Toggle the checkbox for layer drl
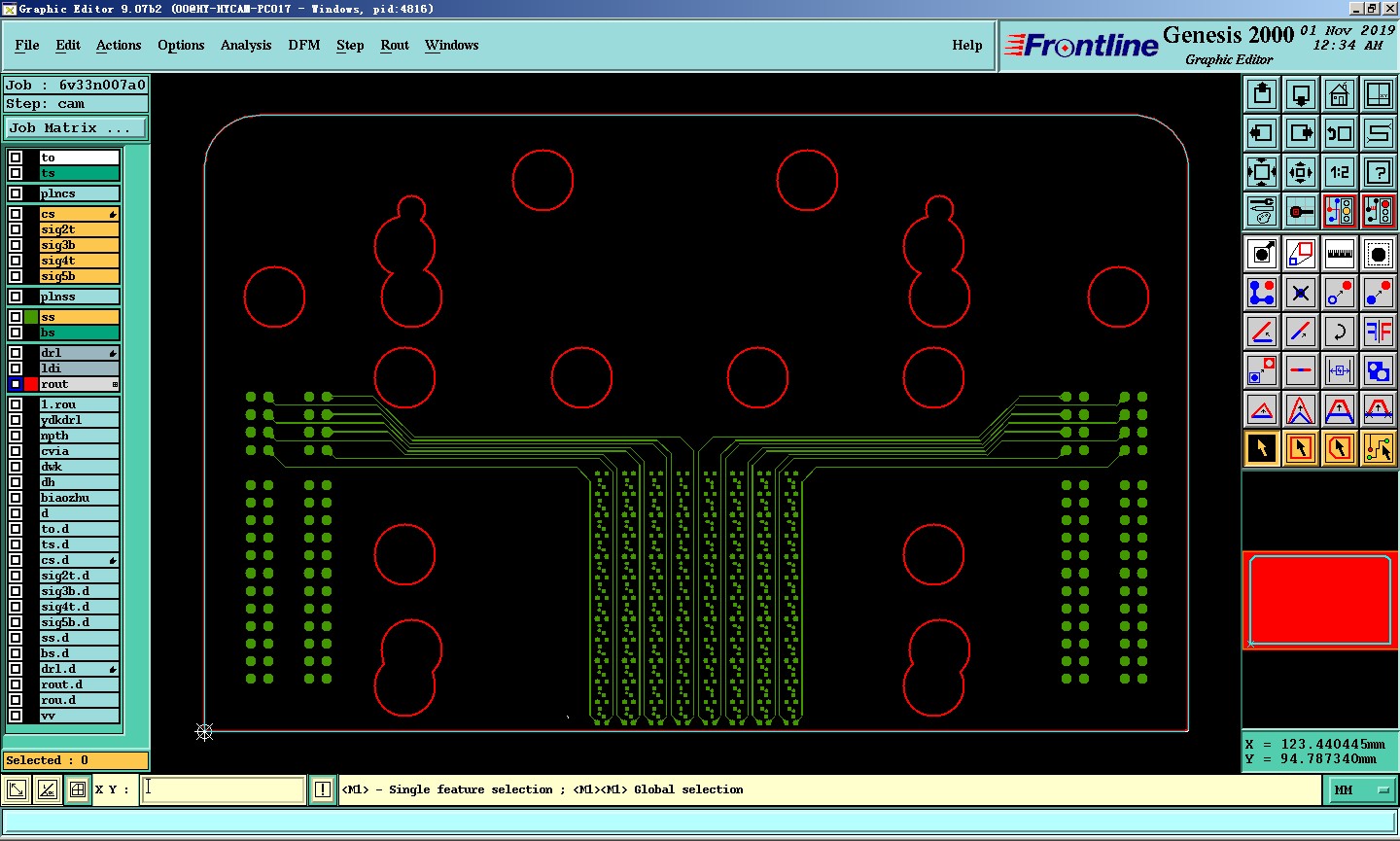Screen dimensions: 1400x841 pos(16,353)
